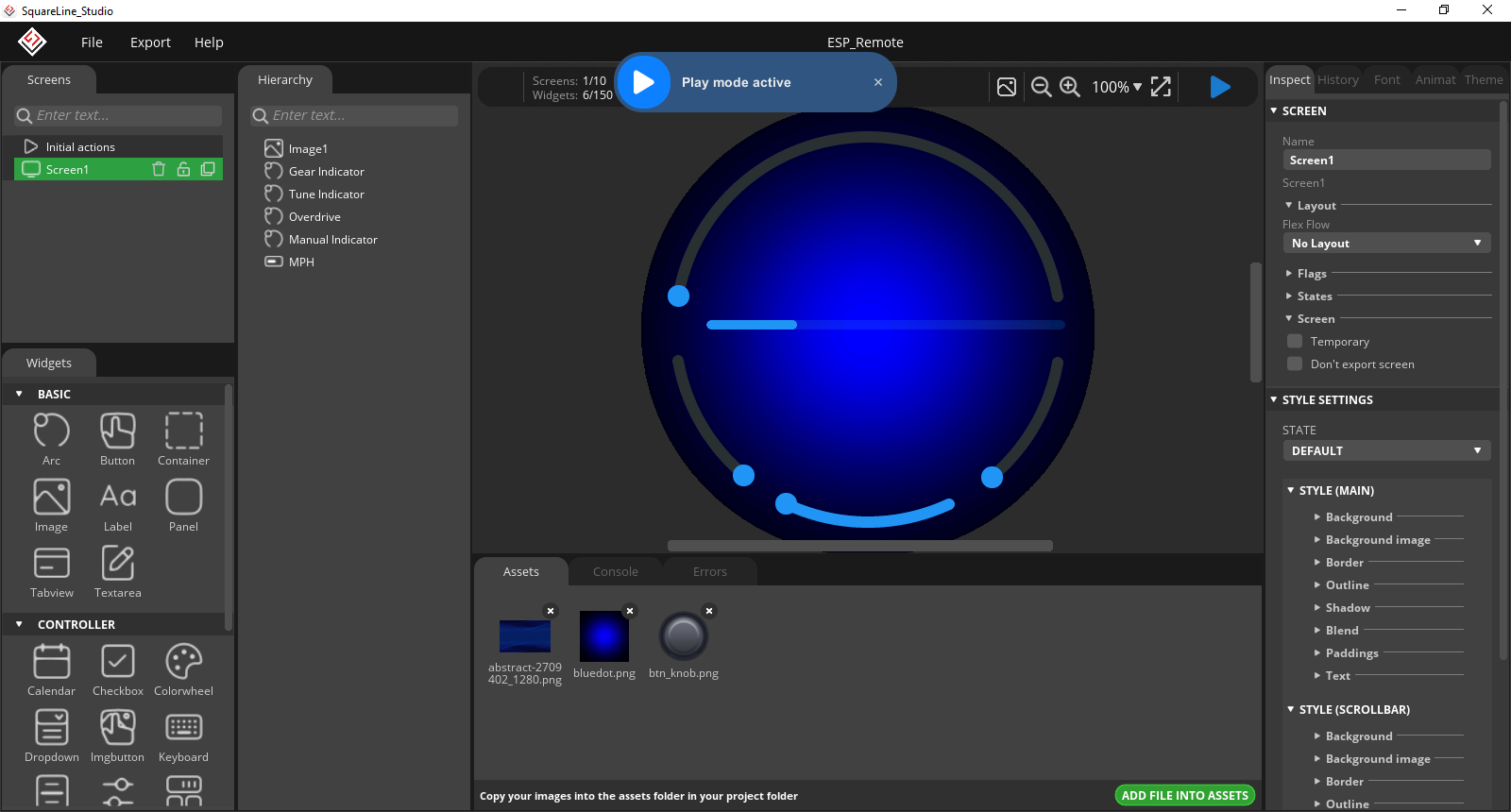Collapse the BASIC widgets group
The width and height of the screenshot is (1511, 812).
click(19, 394)
